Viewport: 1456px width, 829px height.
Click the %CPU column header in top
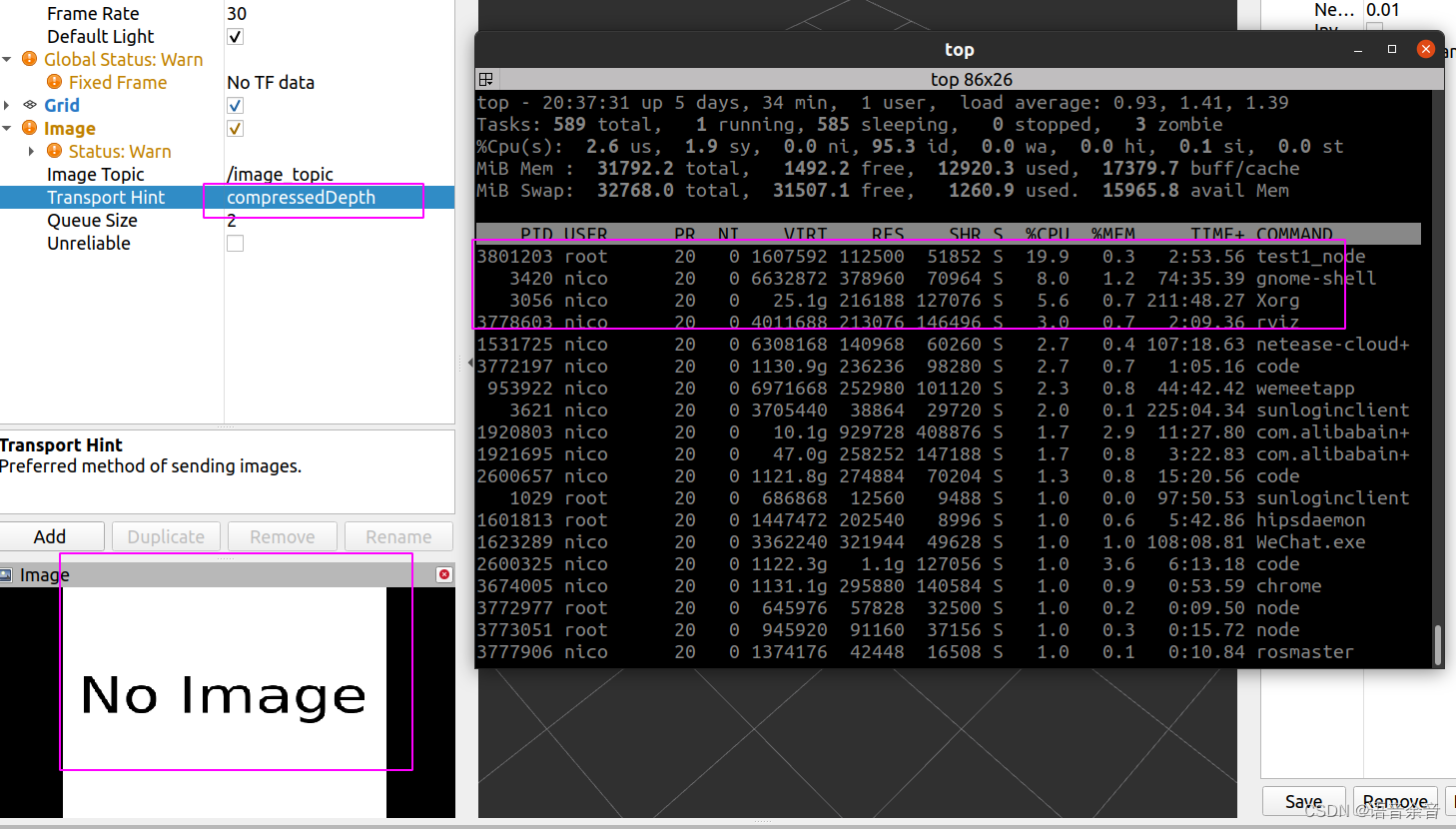pyautogui.click(x=1047, y=234)
